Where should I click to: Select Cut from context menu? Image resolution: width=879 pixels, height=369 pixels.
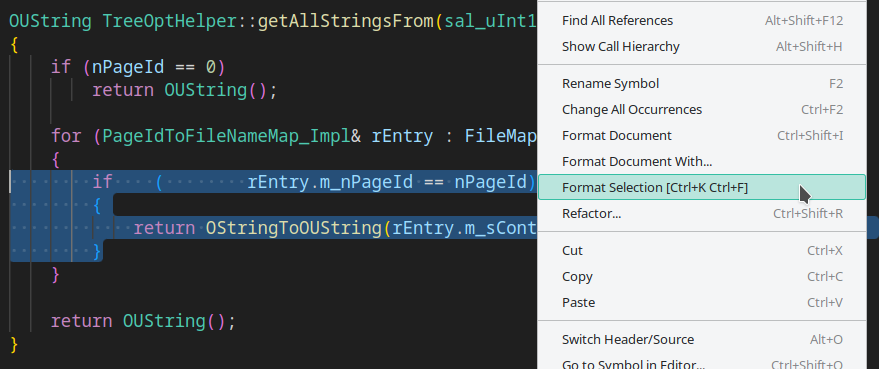coord(702,251)
